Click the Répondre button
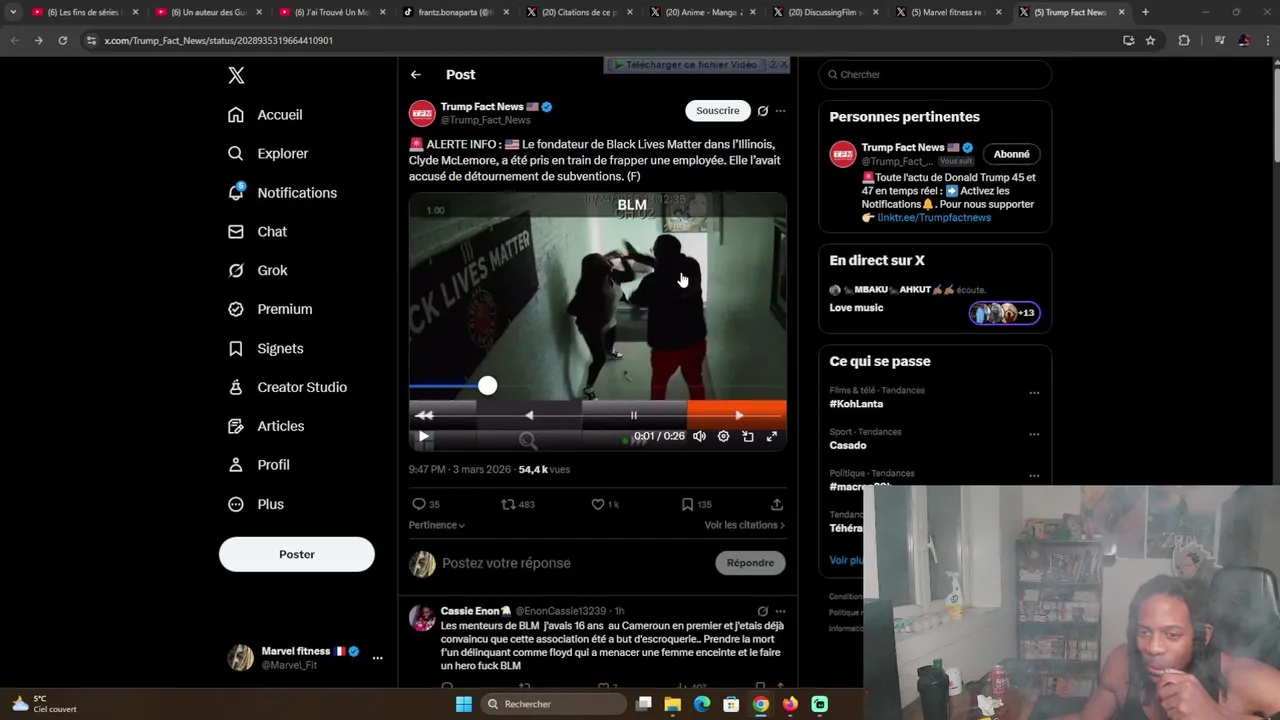 tap(750, 563)
